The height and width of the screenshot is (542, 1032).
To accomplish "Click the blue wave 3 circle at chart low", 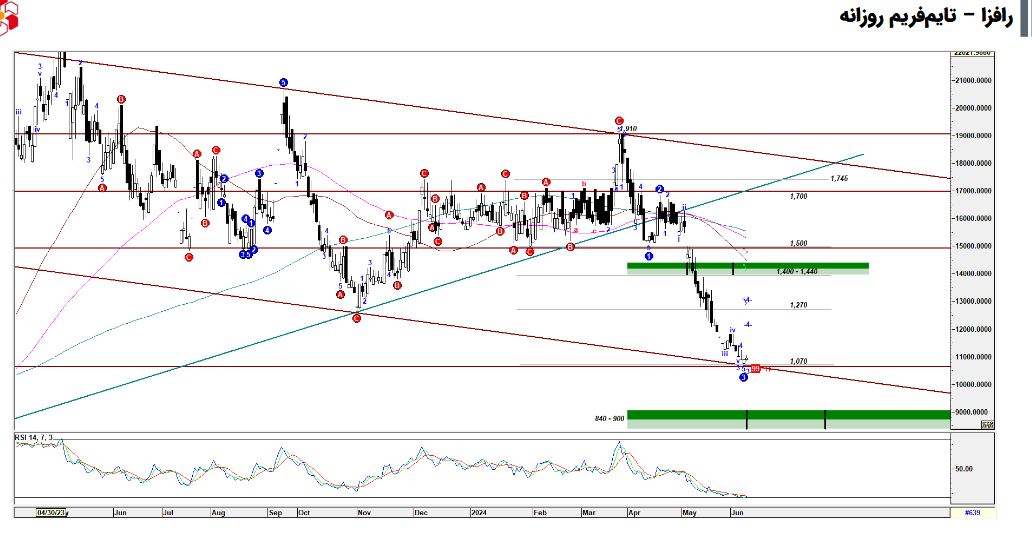I will 744,377.
